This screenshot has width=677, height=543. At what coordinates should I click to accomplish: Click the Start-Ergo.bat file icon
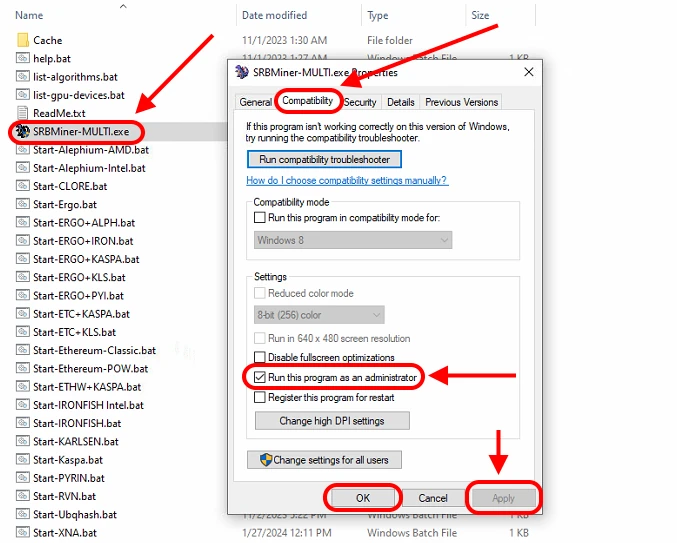[24, 205]
